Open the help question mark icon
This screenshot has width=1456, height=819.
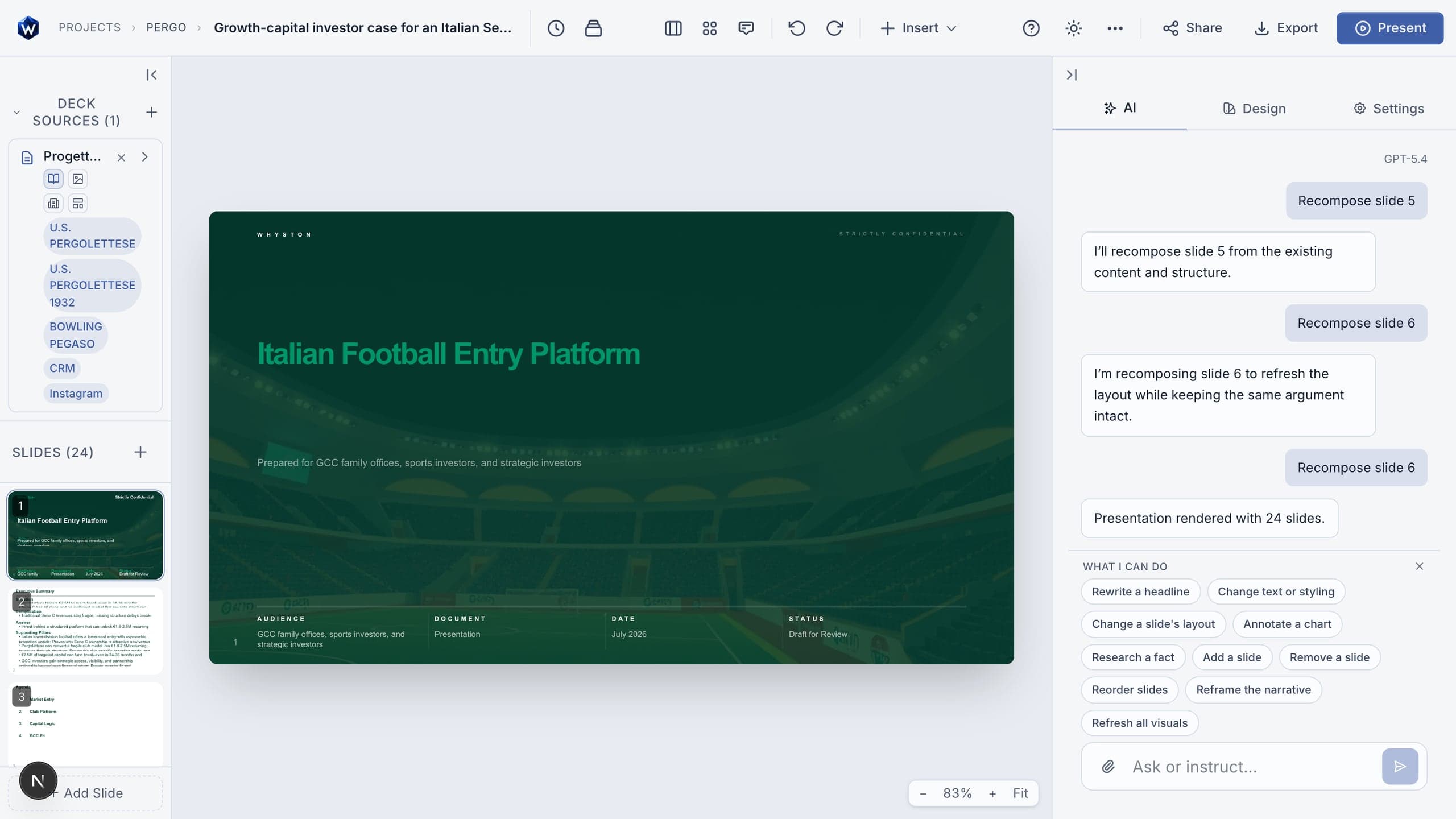pos(1031,28)
